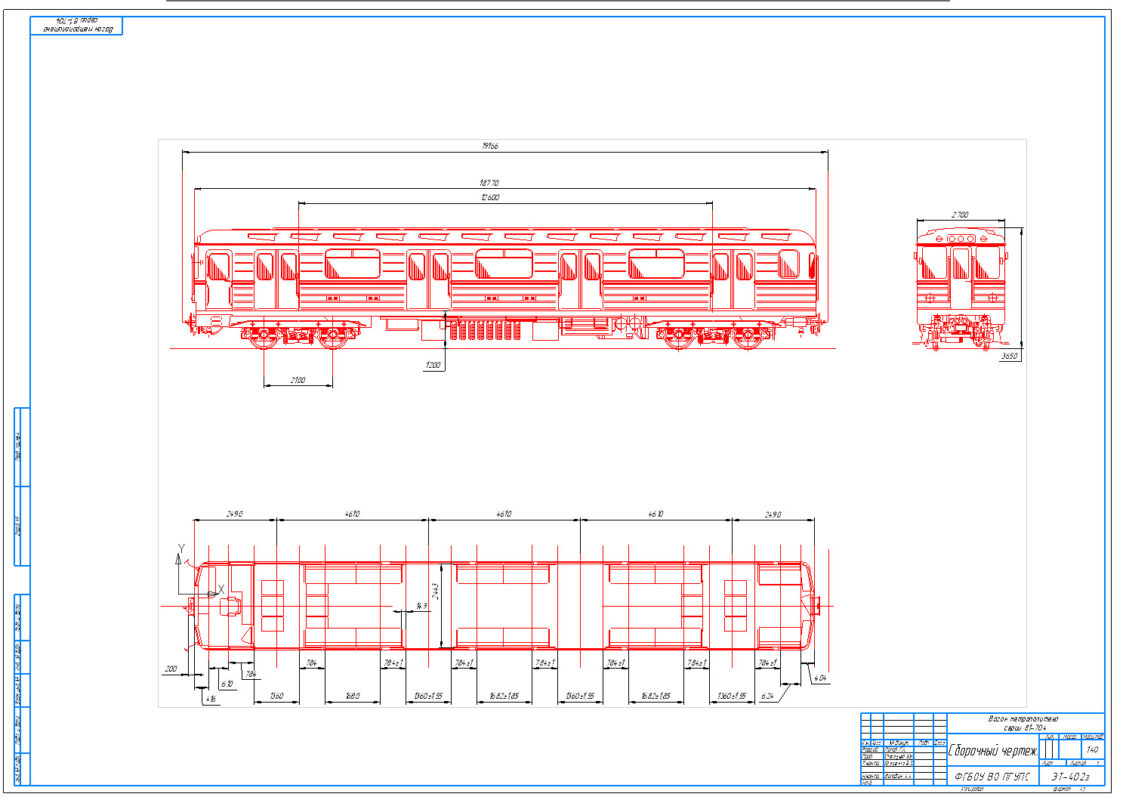Click the Сборочный чертеж title block cell
1126x800 pixels.
(993, 751)
